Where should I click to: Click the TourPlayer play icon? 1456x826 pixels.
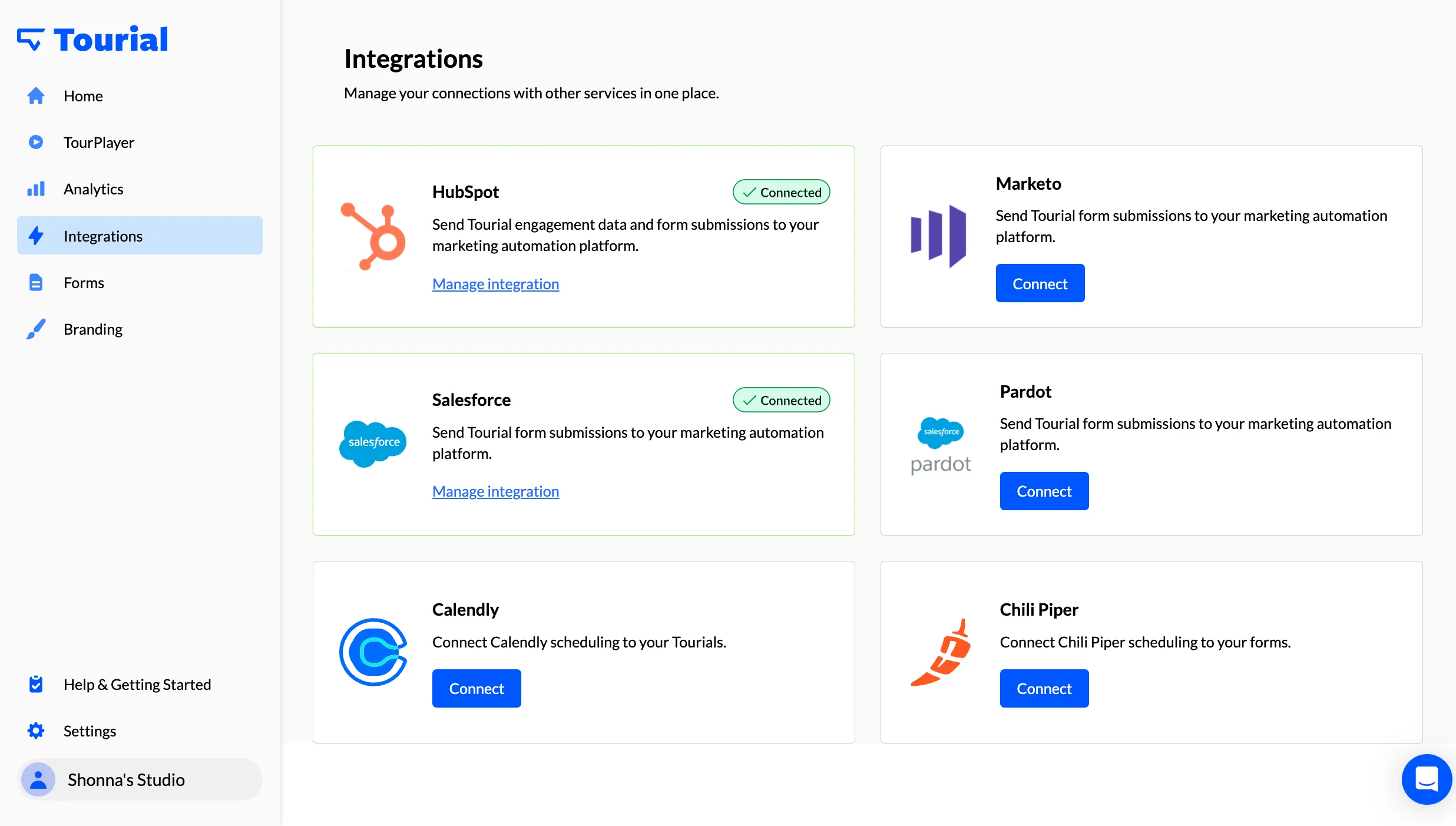pyautogui.click(x=36, y=142)
